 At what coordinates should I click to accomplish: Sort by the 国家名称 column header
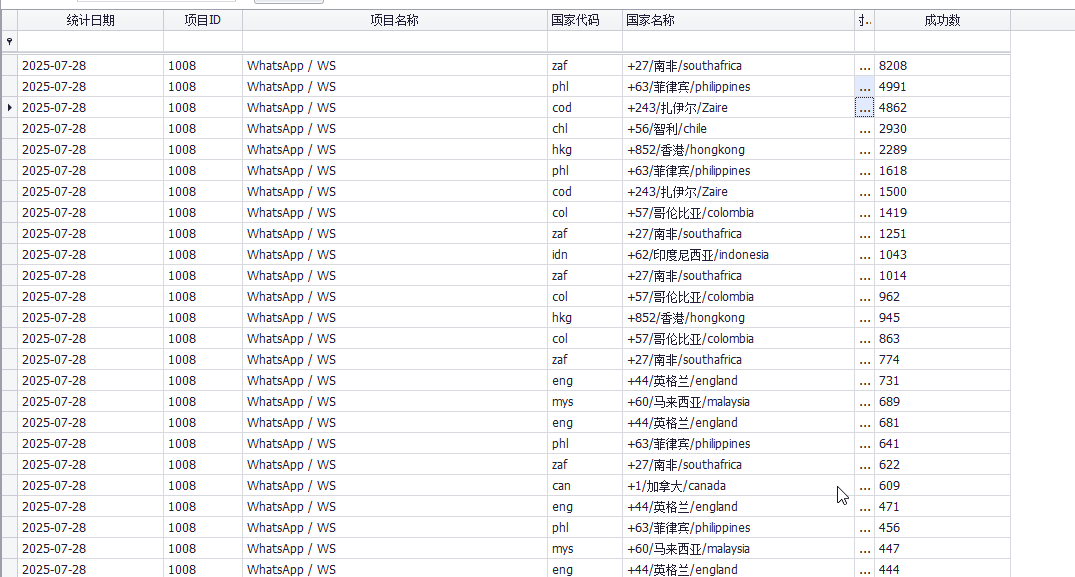click(x=738, y=21)
